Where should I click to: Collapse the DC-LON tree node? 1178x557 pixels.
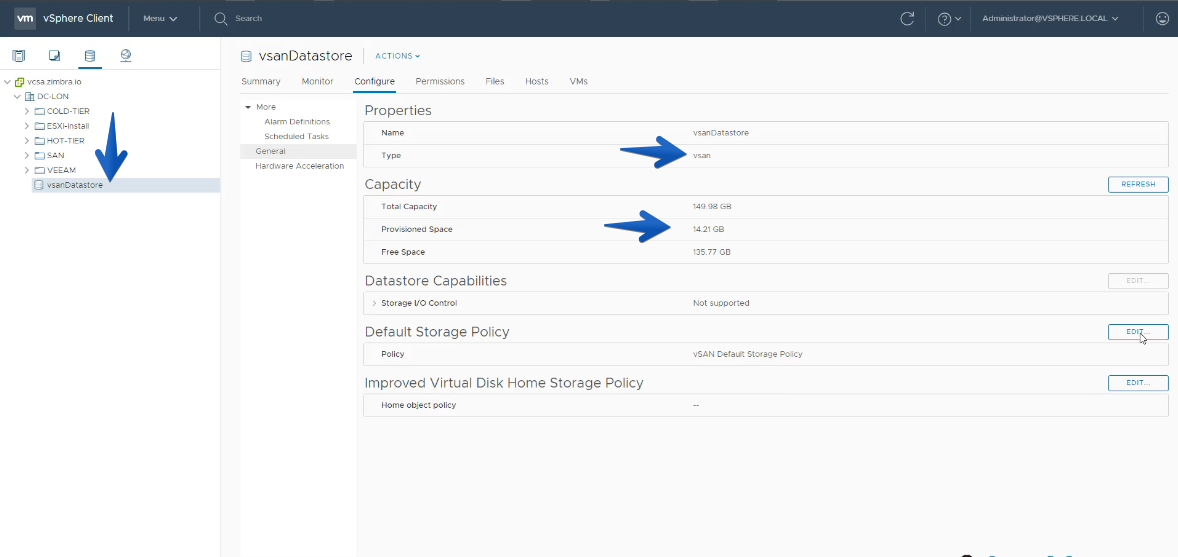pos(17,97)
